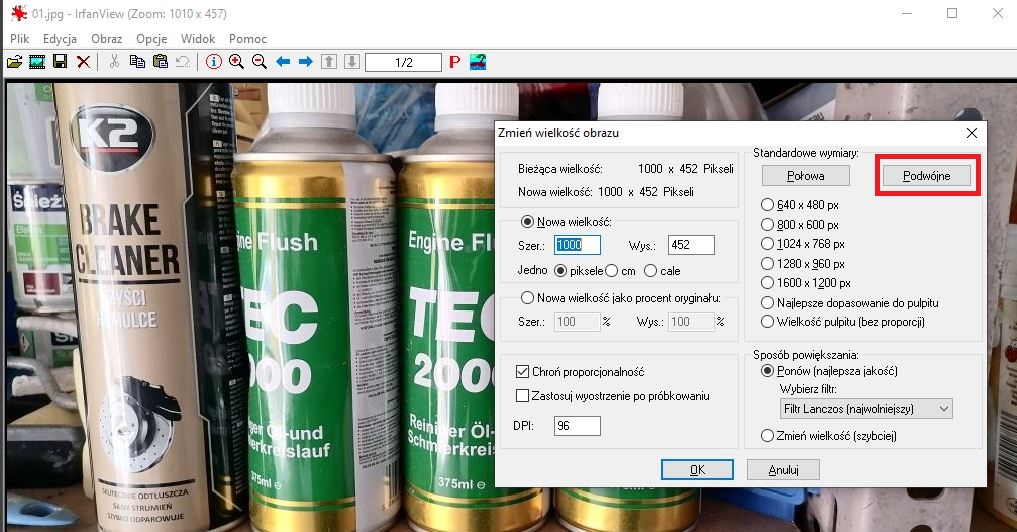This screenshot has height=532, width=1017.
Task: Select piksele unit radio button
Action: tap(560, 271)
